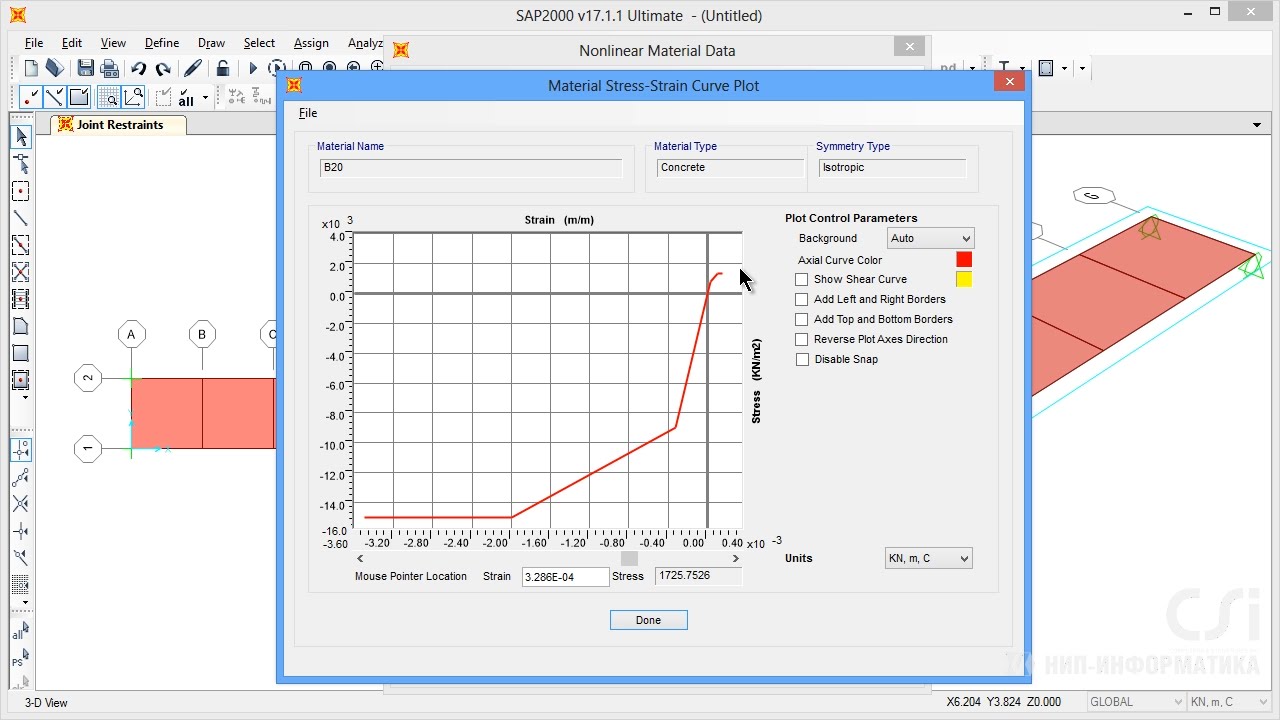This screenshot has width=1280, height=720.
Task: Enable Show Shear Curve checkbox
Action: pos(802,280)
